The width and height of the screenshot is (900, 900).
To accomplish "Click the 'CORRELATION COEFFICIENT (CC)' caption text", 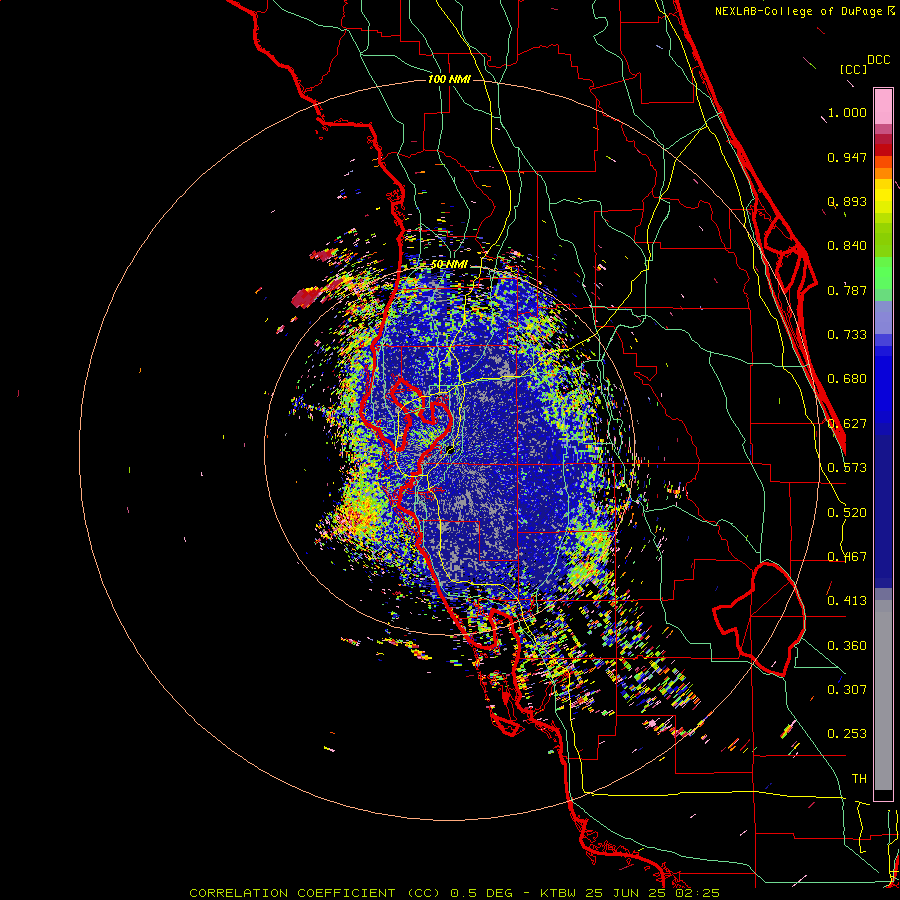I will coord(315,893).
